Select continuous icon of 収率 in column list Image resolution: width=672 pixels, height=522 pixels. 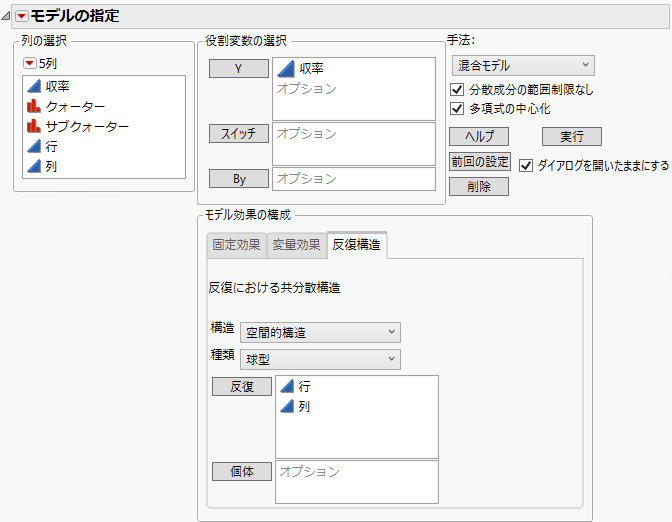pos(34,86)
